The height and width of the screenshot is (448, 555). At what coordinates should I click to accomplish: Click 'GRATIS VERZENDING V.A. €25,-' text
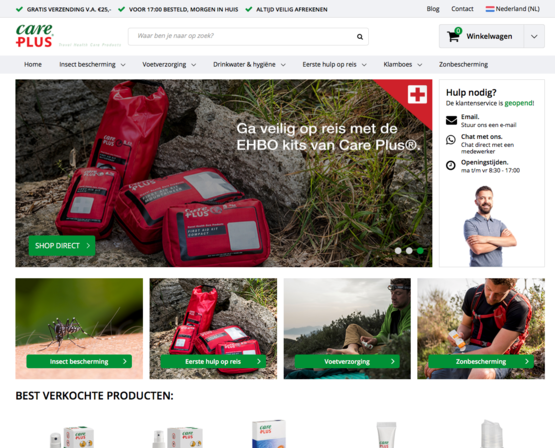click(x=69, y=10)
